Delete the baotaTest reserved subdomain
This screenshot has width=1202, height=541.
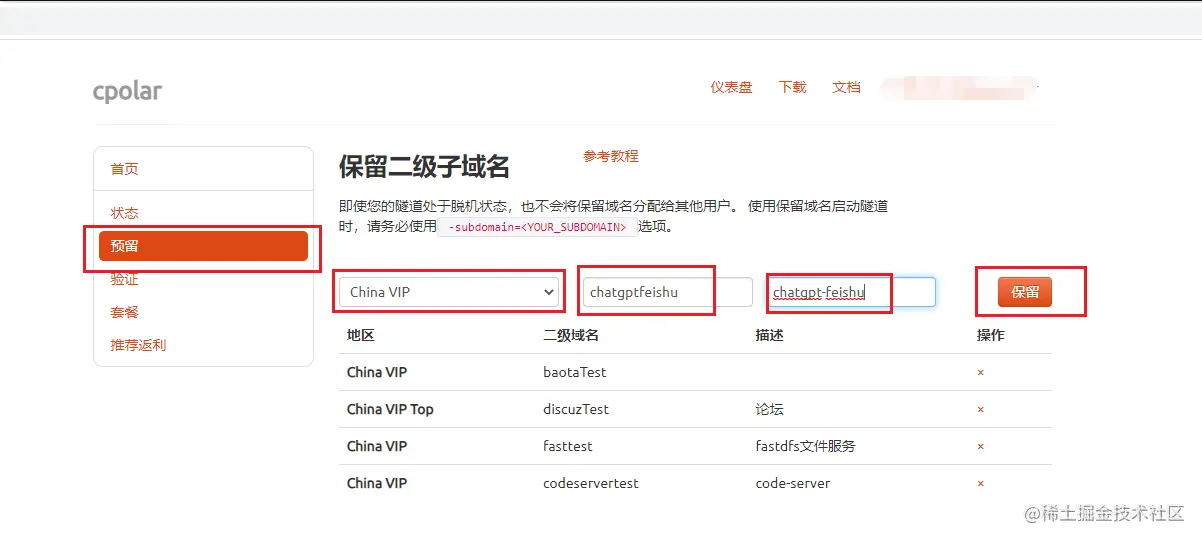pos(980,372)
